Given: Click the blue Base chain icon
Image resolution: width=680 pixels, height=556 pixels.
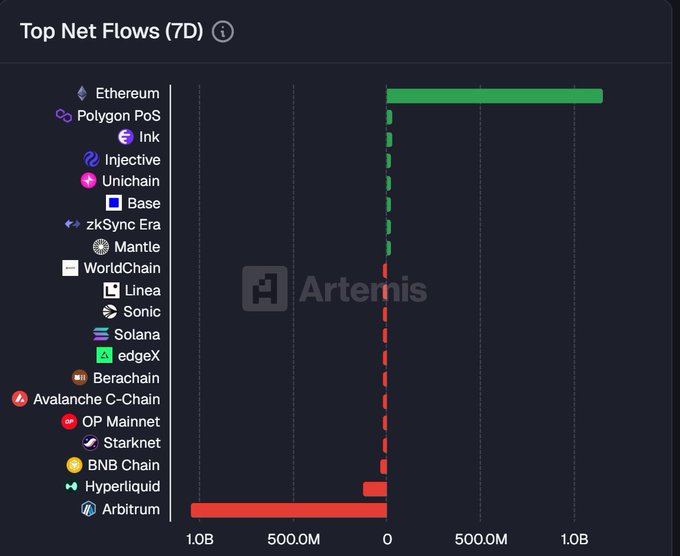Looking at the screenshot, I should point(114,203).
